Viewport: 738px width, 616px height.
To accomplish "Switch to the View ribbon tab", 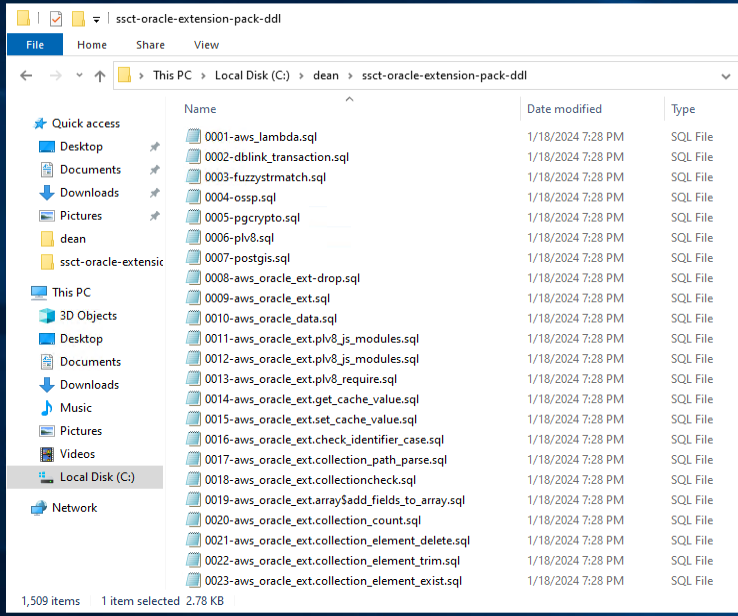I will 206,45.
